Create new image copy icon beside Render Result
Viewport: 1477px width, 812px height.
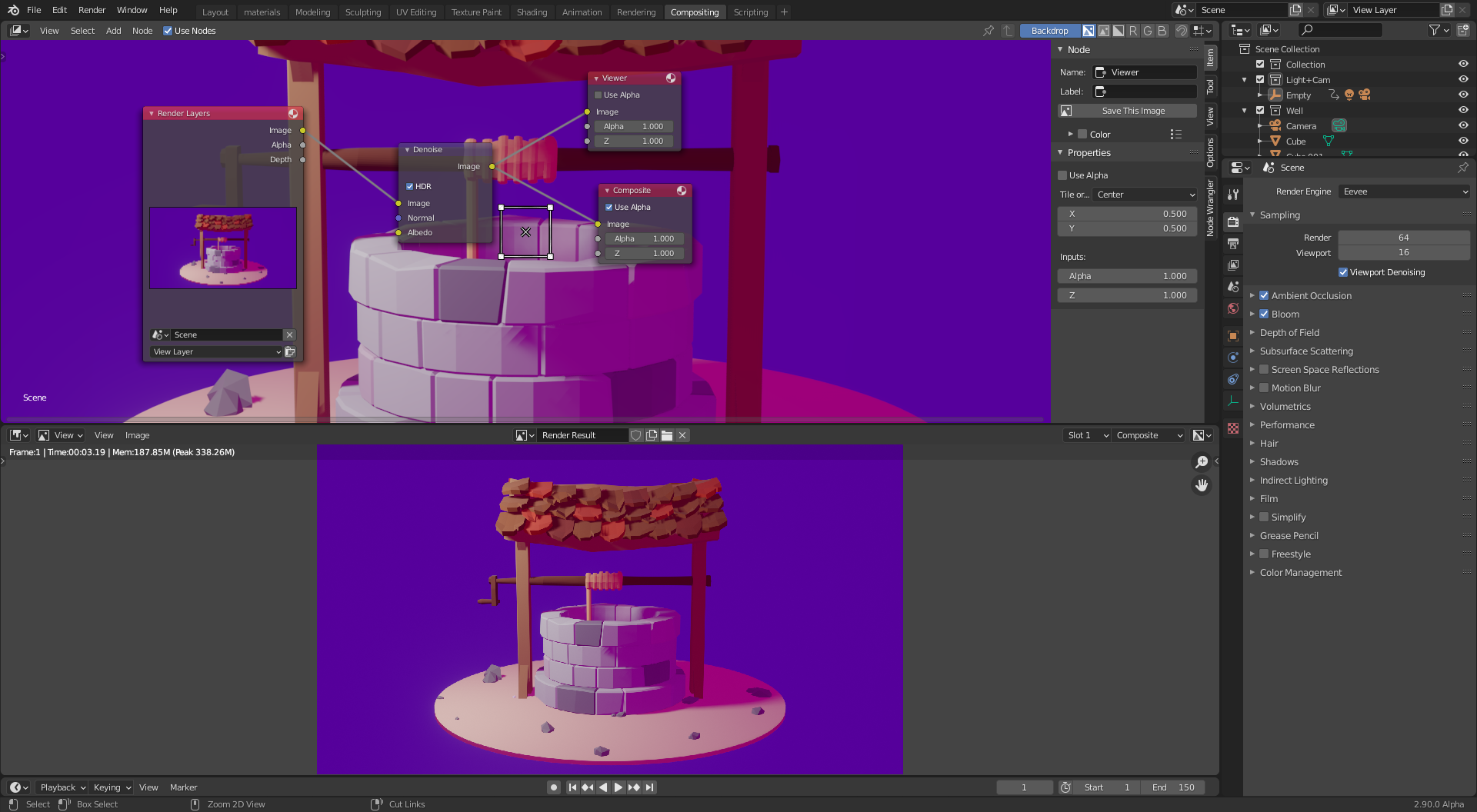coord(652,435)
